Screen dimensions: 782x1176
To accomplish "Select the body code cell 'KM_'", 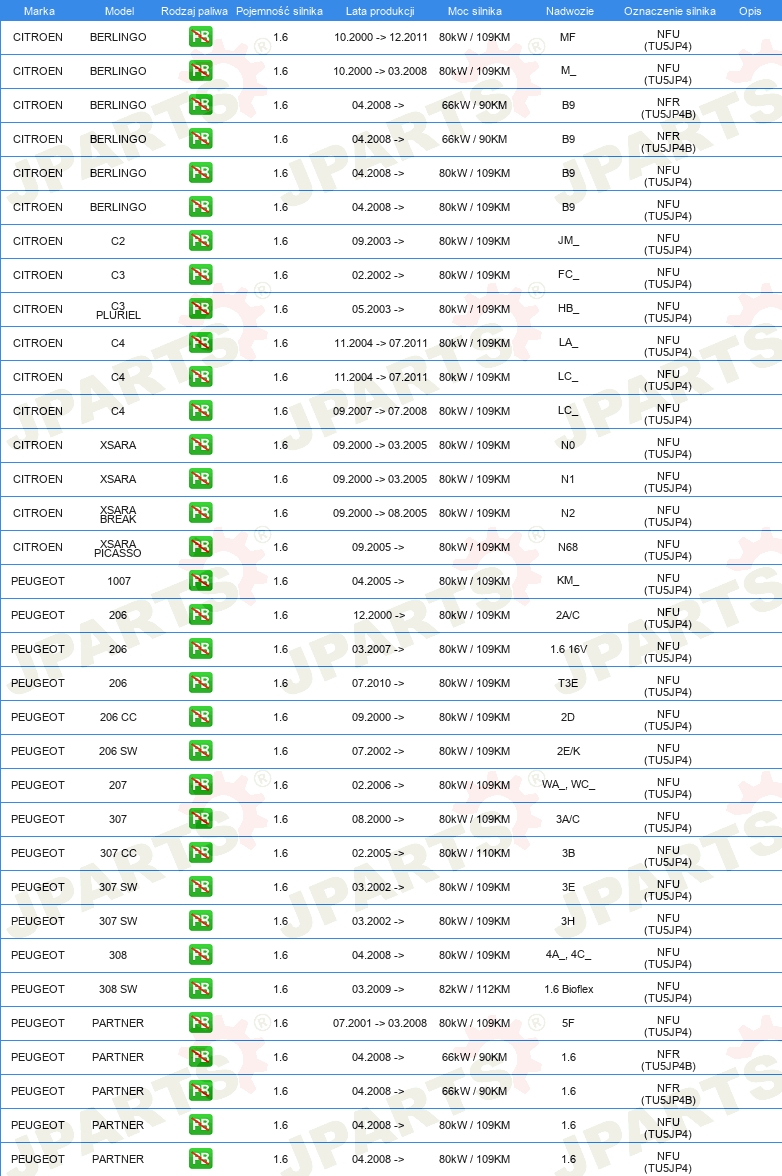I will 568,580.
